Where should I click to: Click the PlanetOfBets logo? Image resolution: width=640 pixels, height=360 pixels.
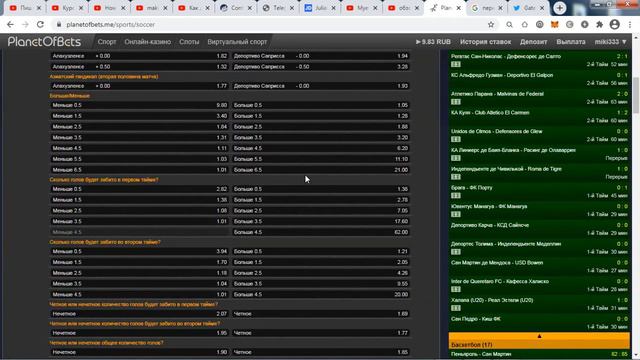click(44, 42)
